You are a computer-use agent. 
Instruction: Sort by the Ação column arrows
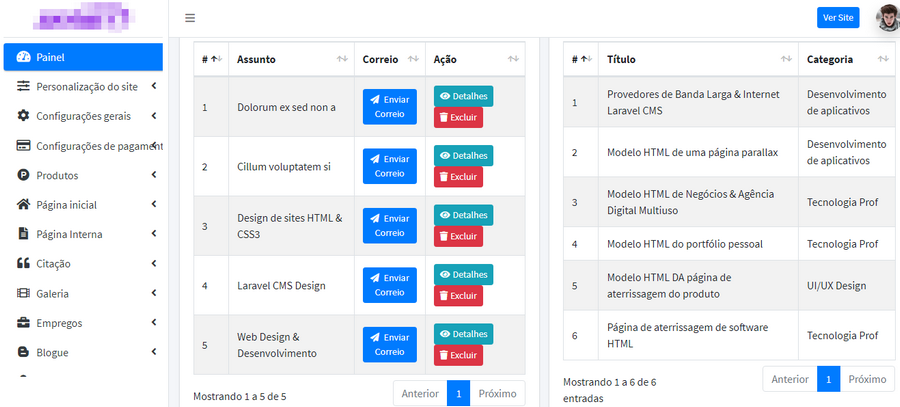[513, 59]
